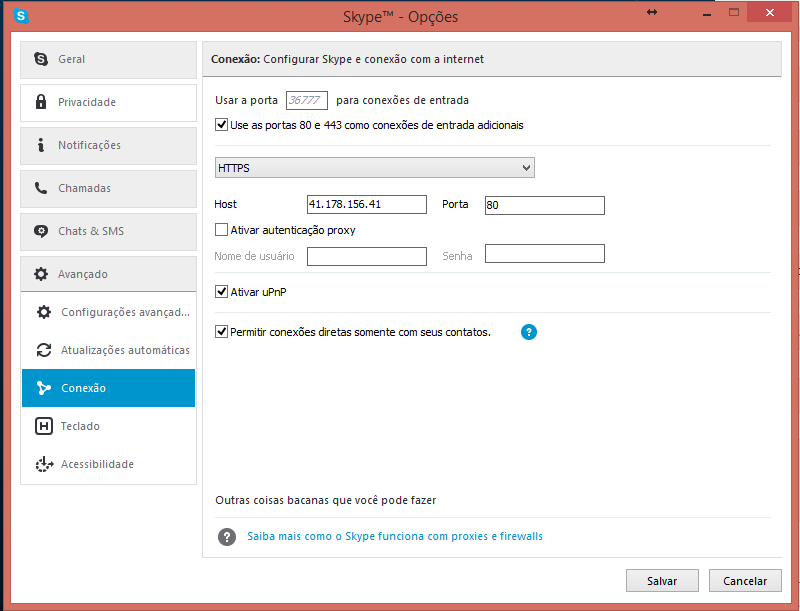Select Atualizações automáticas sub-item
The image size is (800, 611).
click(x=108, y=350)
